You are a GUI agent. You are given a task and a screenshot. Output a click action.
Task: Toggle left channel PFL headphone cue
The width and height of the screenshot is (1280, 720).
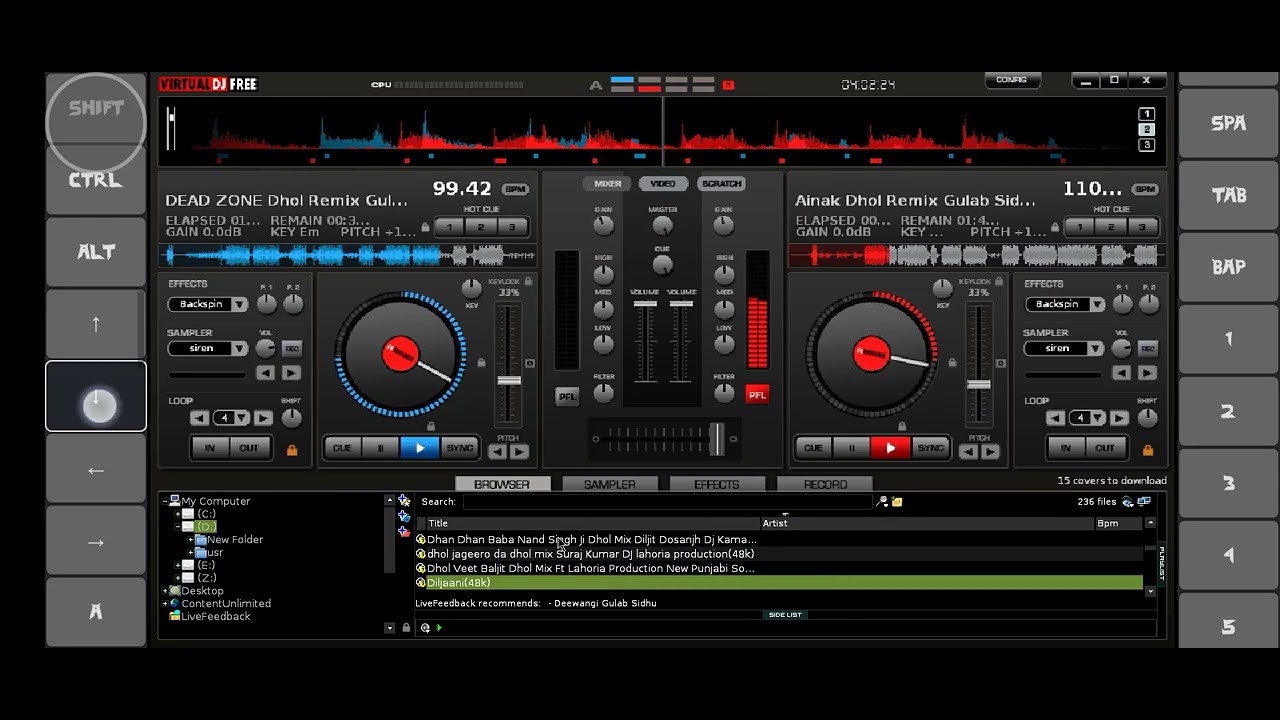point(567,396)
